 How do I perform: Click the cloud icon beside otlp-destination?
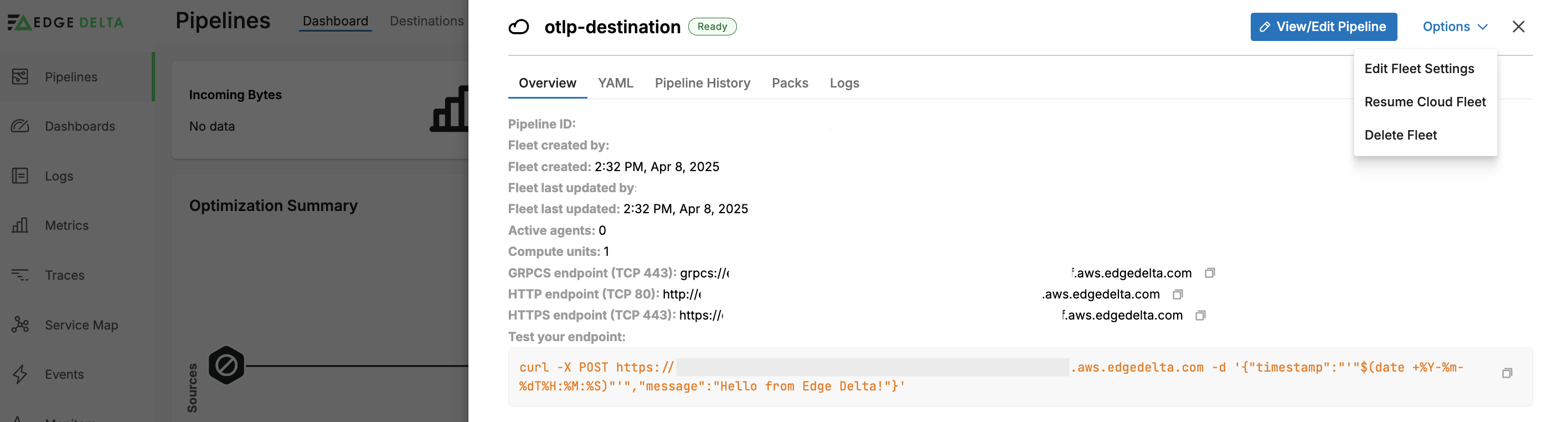click(x=519, y=27)
